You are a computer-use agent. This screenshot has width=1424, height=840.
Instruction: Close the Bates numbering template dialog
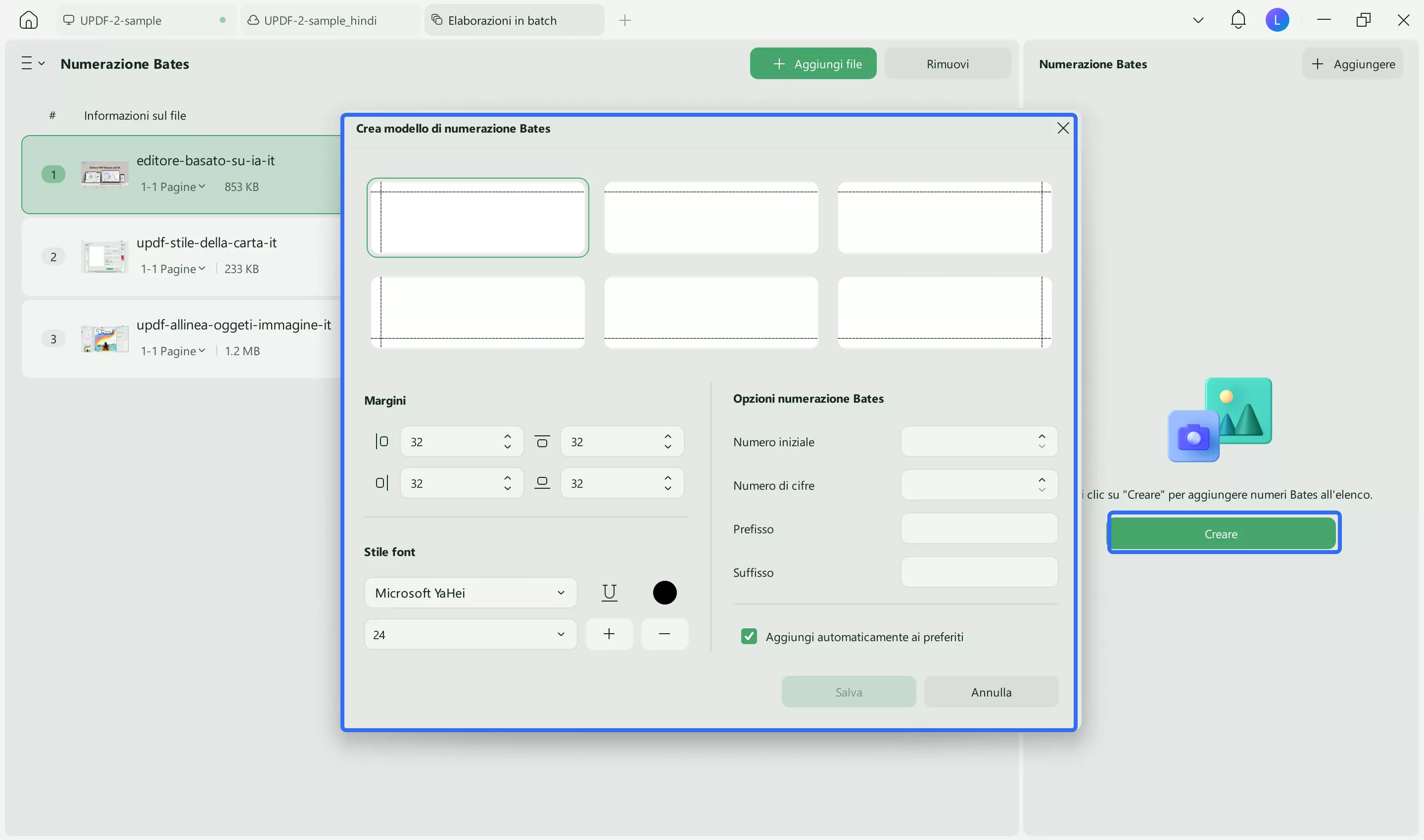tap(1062, 129)
